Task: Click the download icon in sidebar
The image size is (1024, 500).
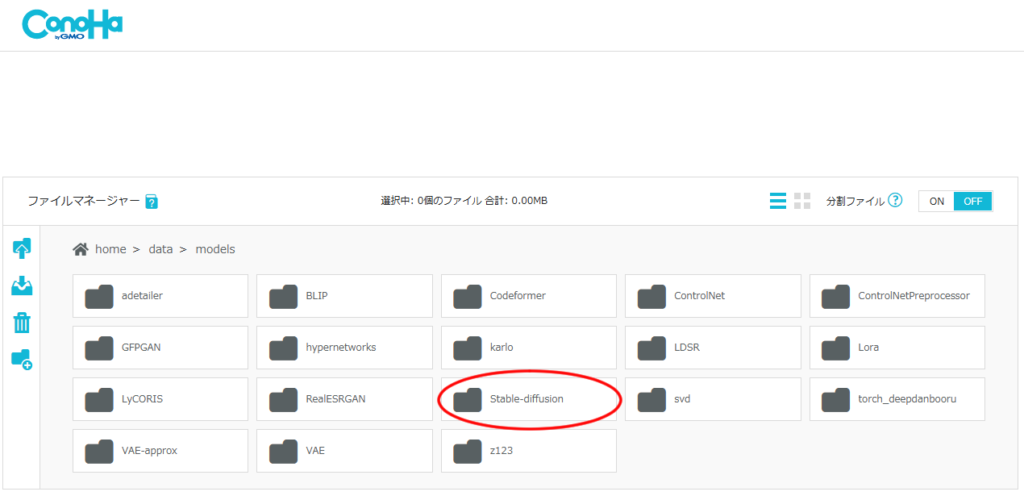Action: pyautogui.click(x=21, y=287)
